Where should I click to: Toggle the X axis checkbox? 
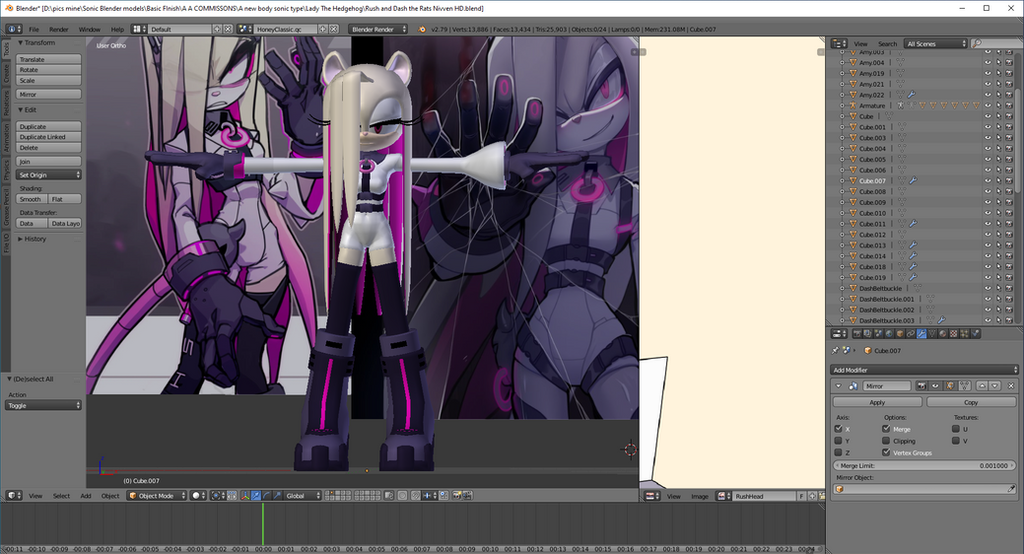(839, 429)
